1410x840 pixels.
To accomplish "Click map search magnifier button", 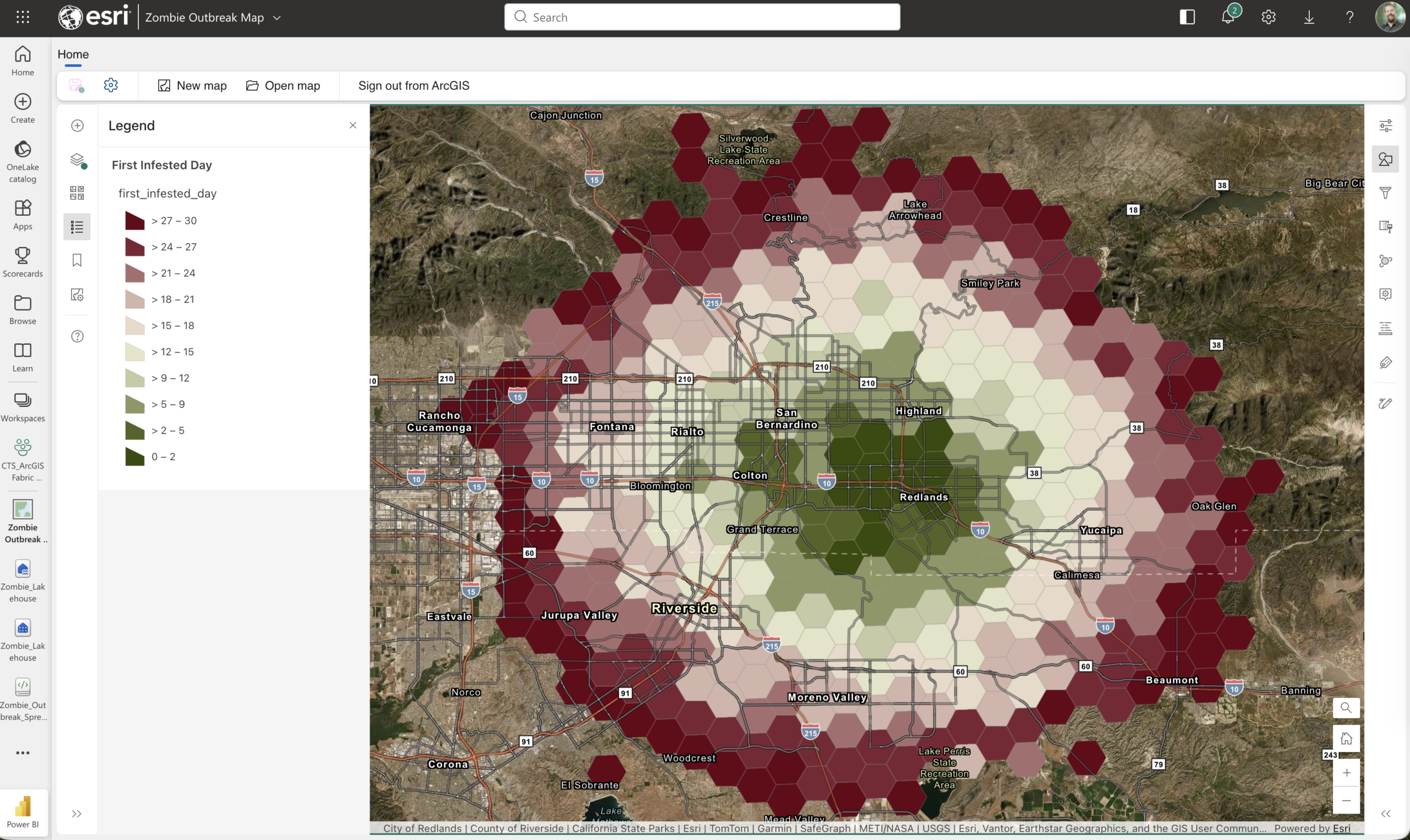I will coord(1346,707).
